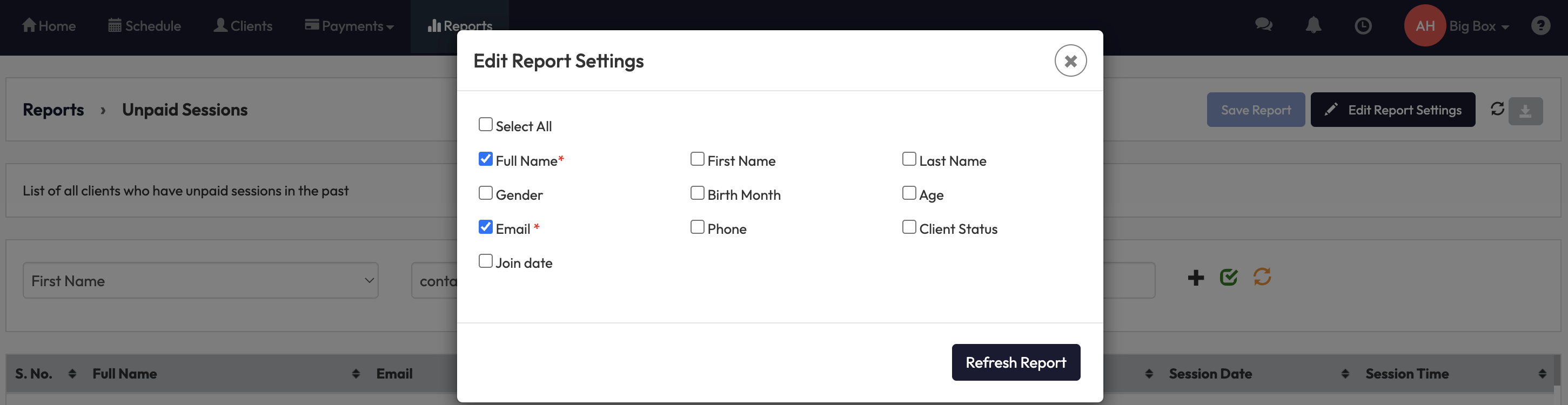Close the Edit Report Settings dialog
The image size is (1568, 405).
[1071, 61]
